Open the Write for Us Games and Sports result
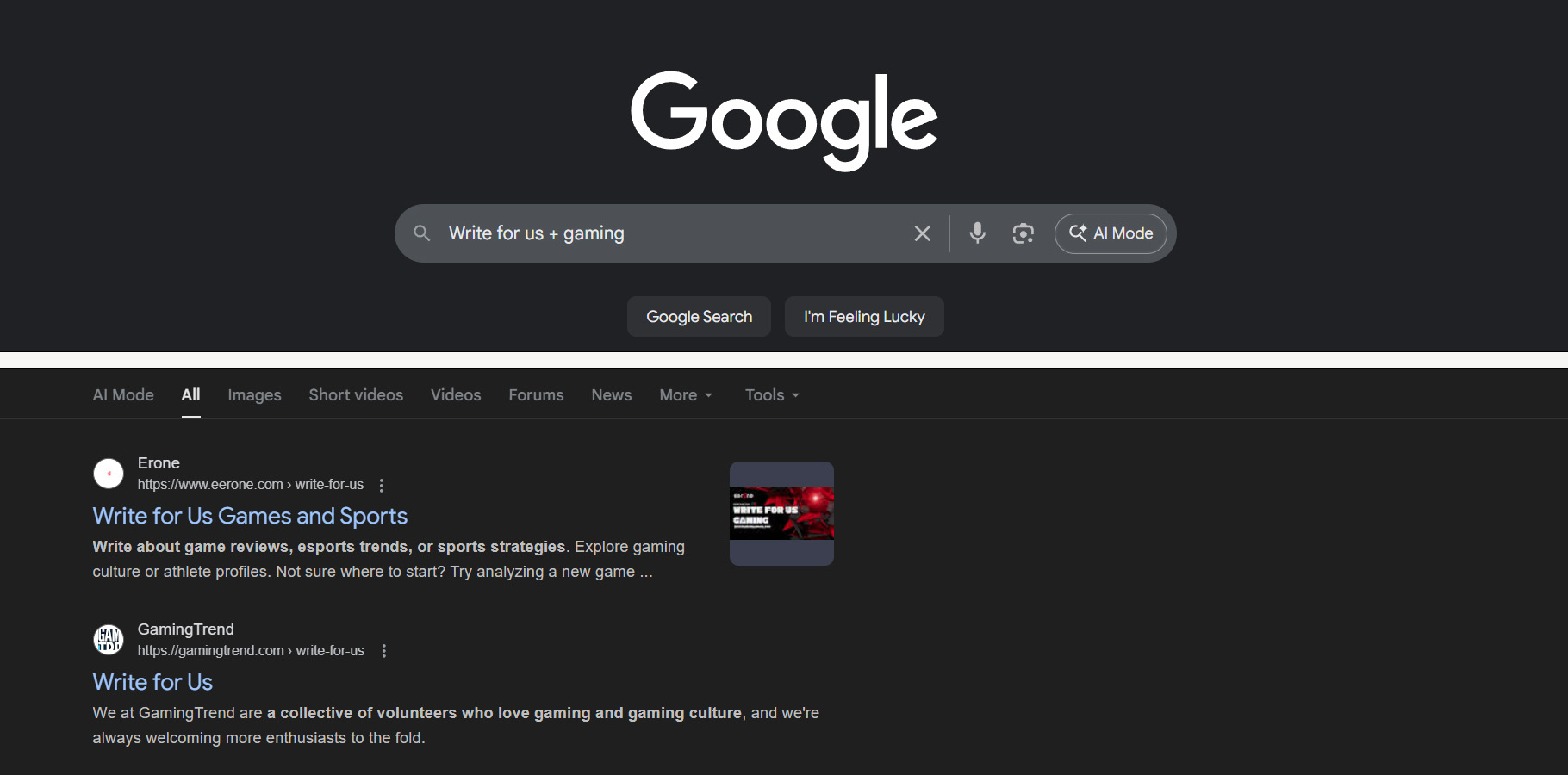The width and height of the screenshot is (1568, 775). tap(250, 515)
